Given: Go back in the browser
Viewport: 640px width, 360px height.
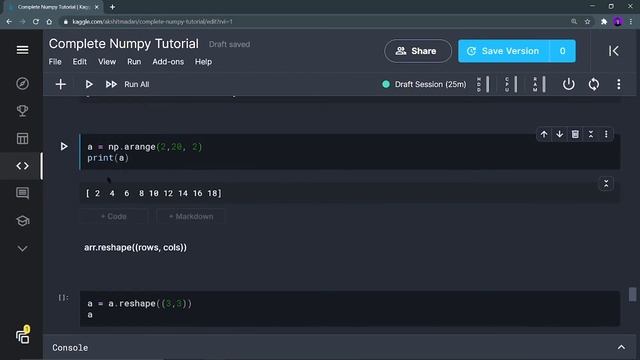Looking at the screenshot, I should click(9, 22).
